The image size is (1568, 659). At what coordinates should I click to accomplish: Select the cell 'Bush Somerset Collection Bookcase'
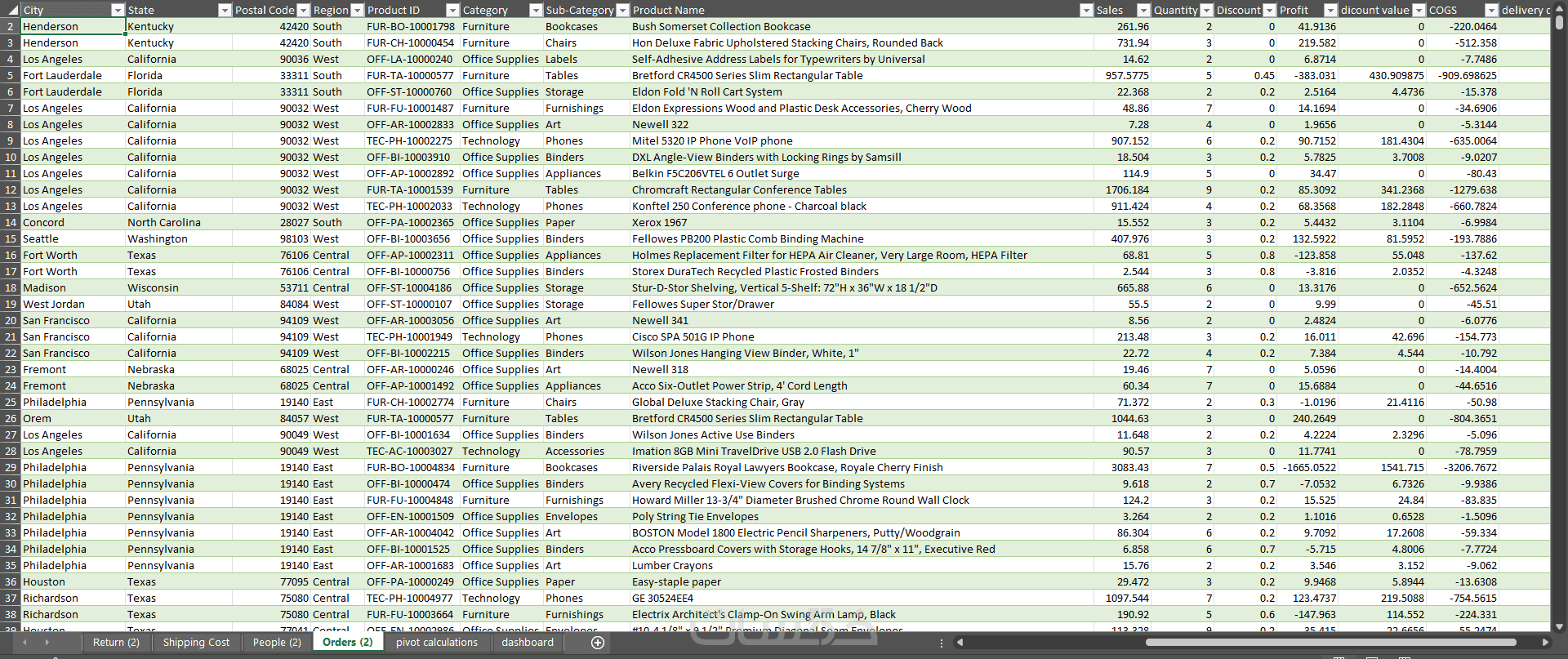click(x=862, y=26)
